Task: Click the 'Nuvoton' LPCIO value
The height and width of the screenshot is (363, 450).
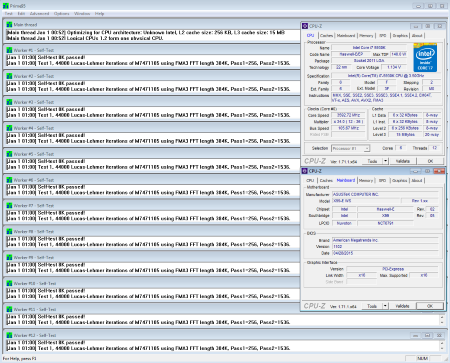Action: point(344,223)
